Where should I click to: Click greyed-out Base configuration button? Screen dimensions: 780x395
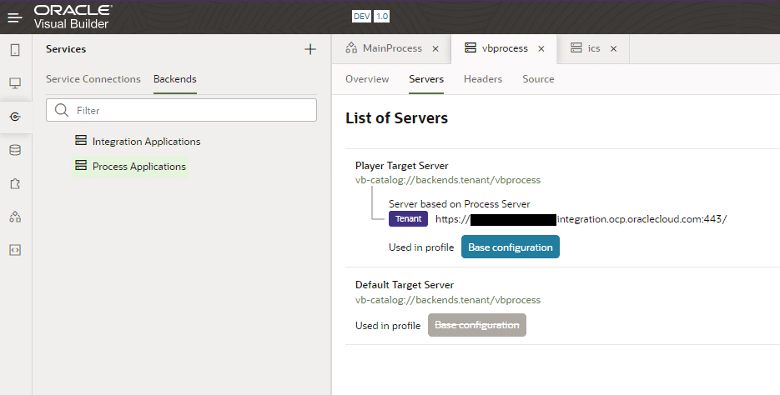(477, 325)
